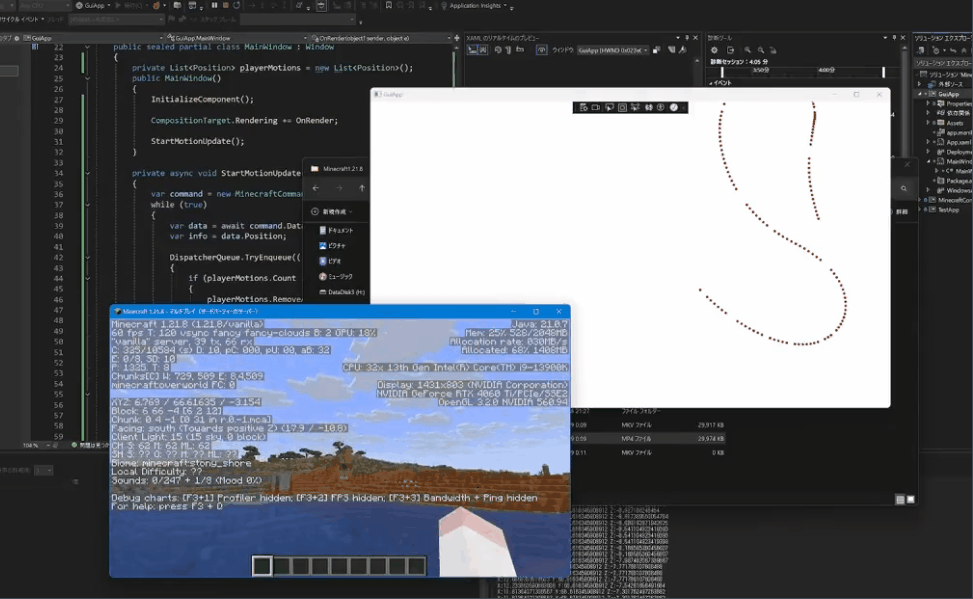
Task: Toggle second XAML live preview toolbar icon
Action: click(483, 50)
